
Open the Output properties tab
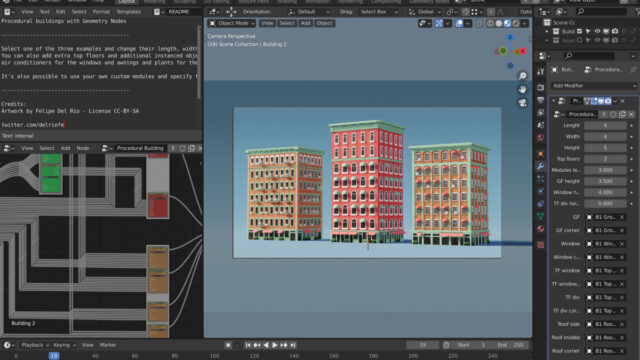[541, 100]
